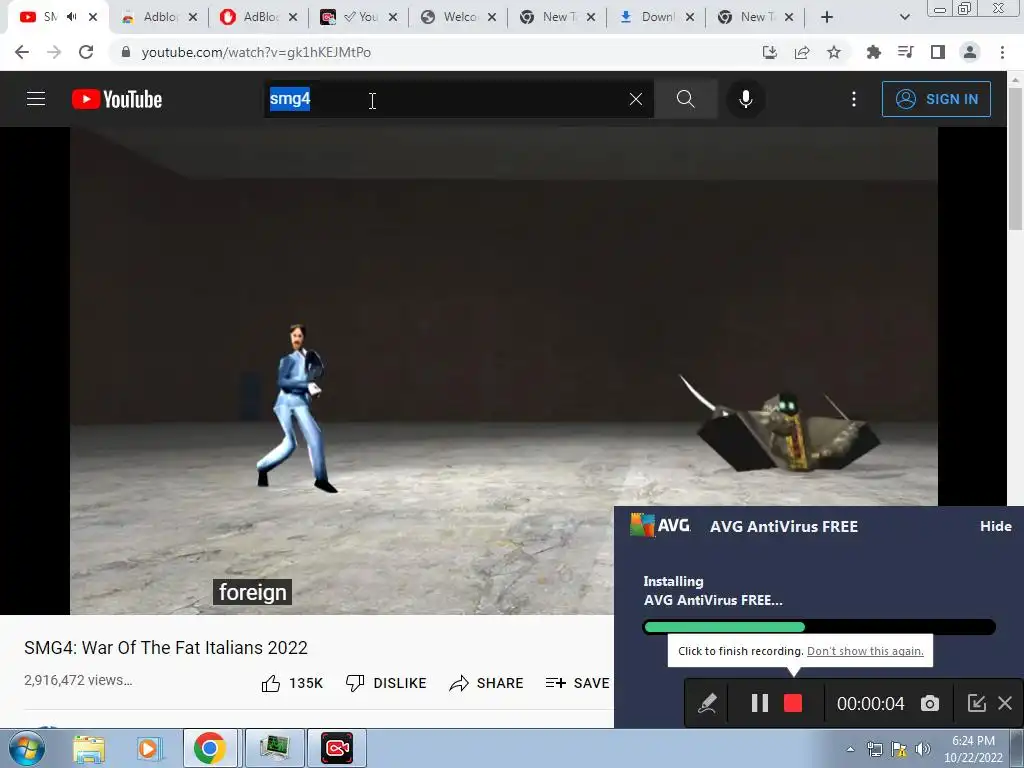The image size is (1024, 768).
Task: Toggle Chrome side panel icon
Action: pyautogui.click(x=938, y=52)
